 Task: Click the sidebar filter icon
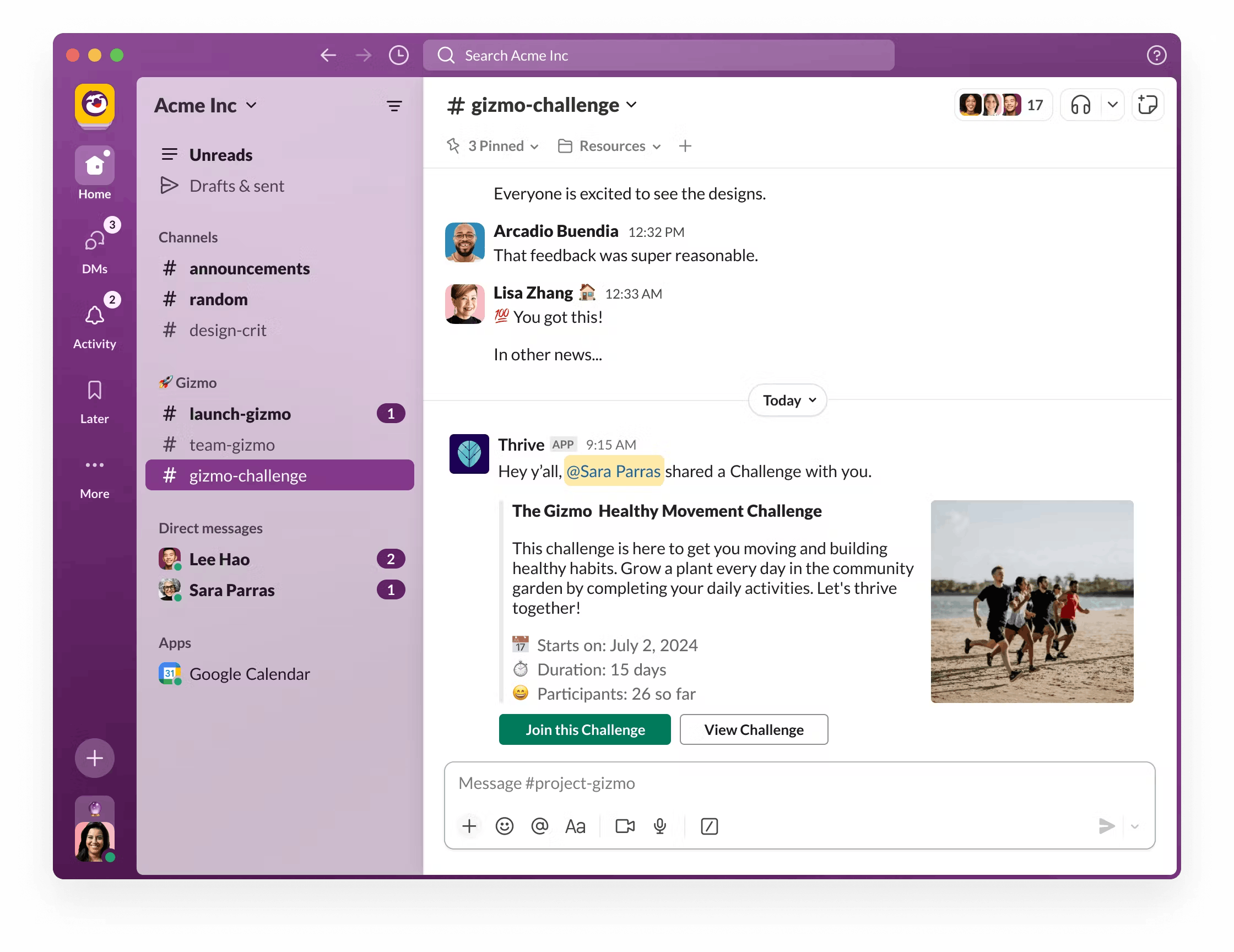click(394, 106)
